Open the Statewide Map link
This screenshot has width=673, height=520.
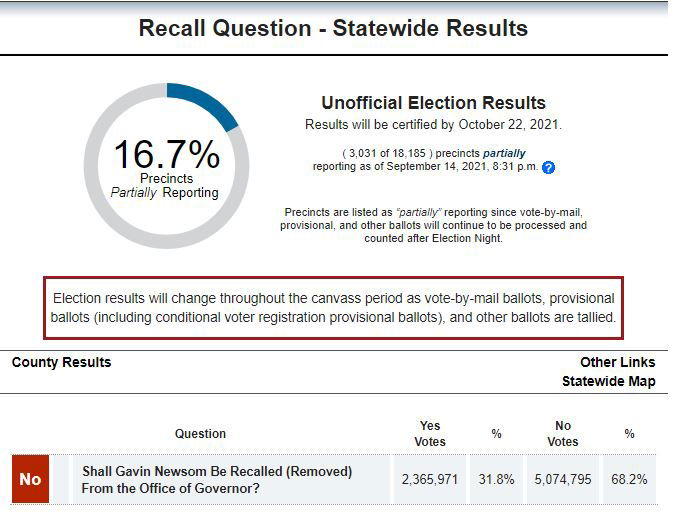point(608,381)
